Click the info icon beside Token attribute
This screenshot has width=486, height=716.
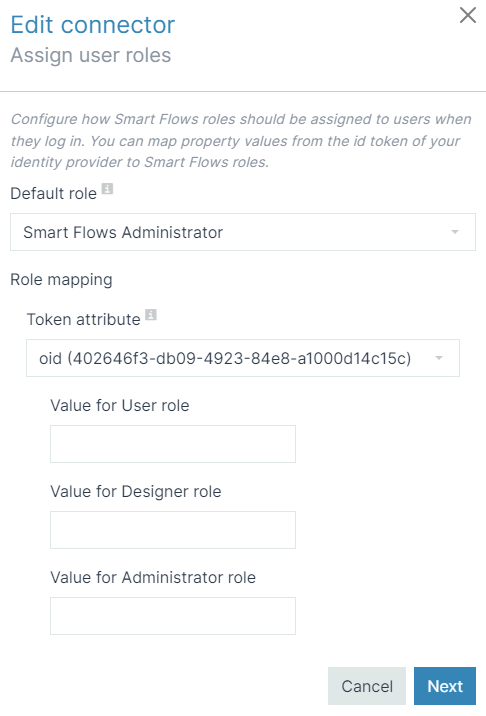(151, 315)
